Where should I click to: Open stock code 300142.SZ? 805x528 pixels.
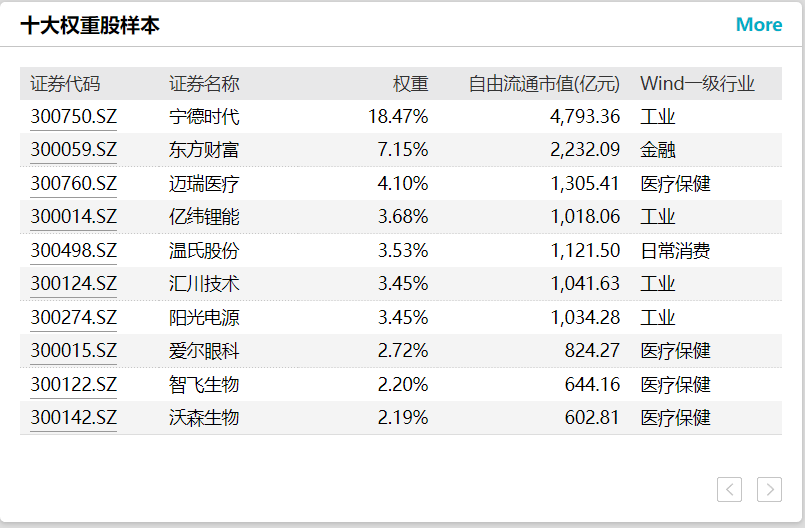point(73,418)
